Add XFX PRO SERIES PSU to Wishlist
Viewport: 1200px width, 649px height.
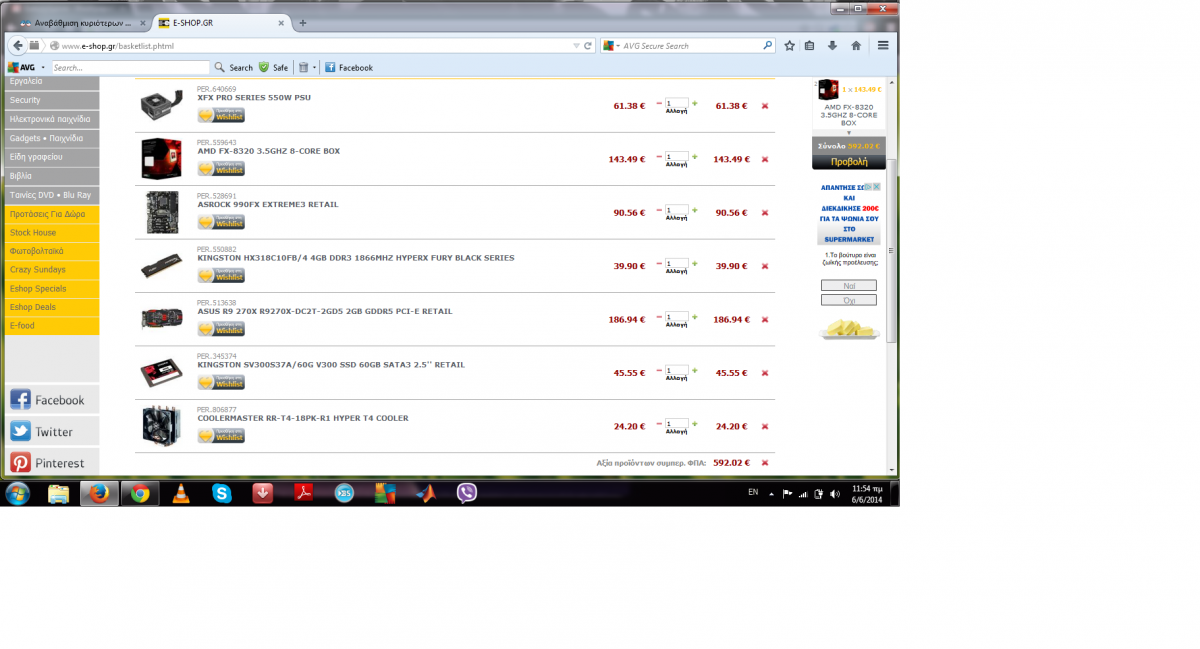pos(221,115)
